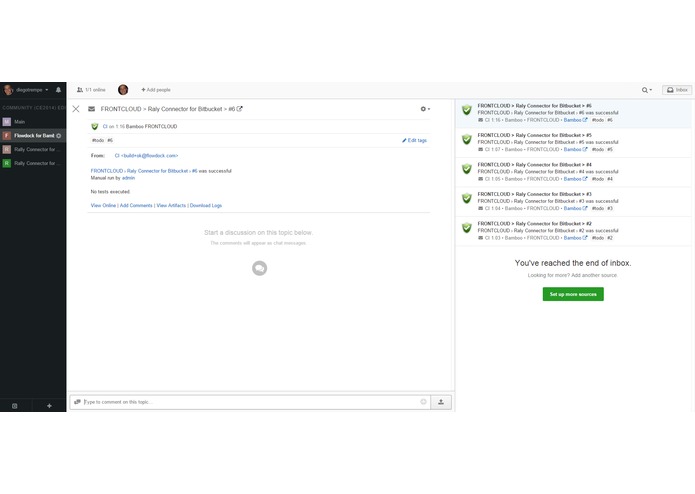Select the Main flow in sidebar
695x494 pixels.
click(33, 122)
